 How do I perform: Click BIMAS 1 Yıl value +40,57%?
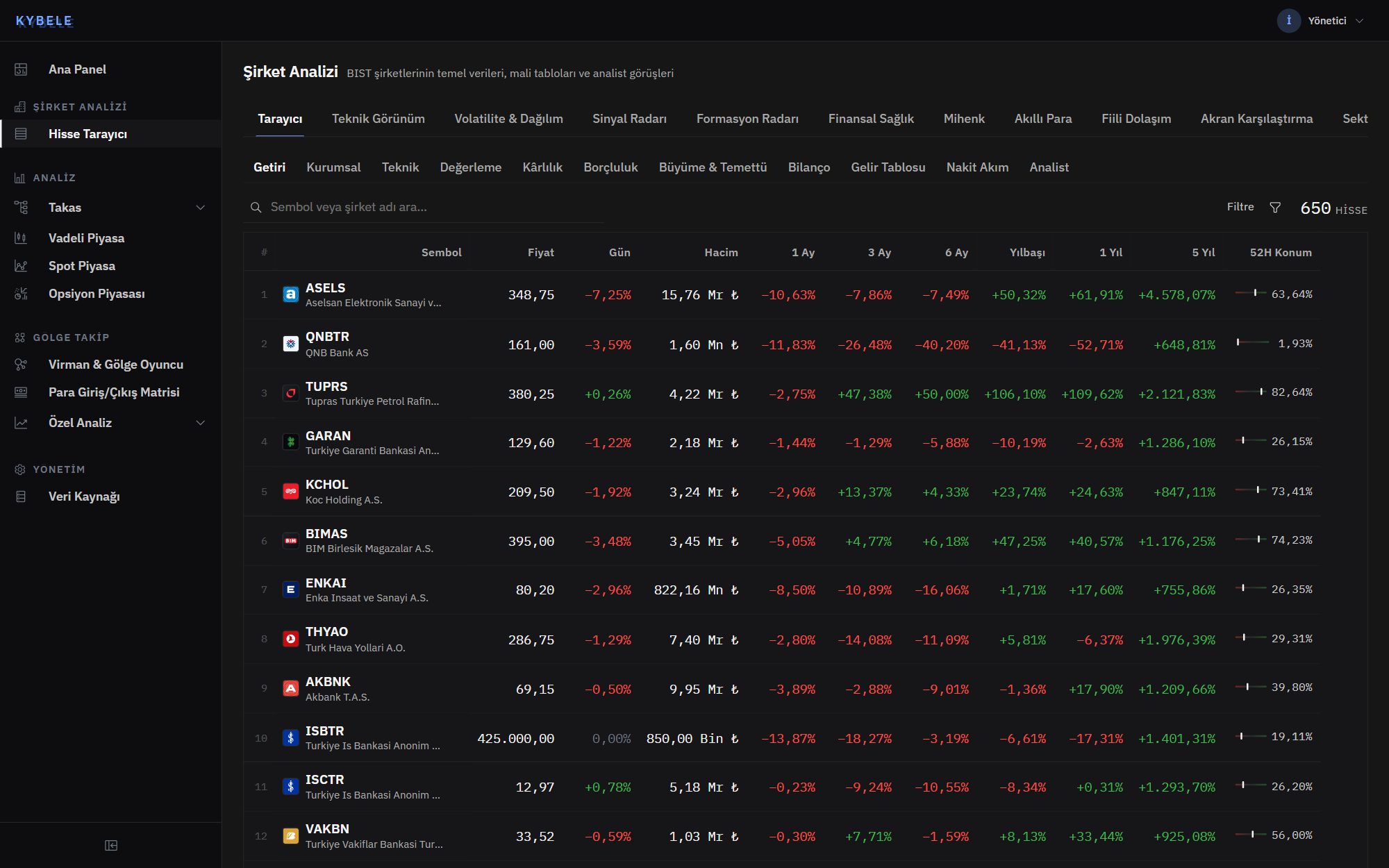click(1096, 542)
